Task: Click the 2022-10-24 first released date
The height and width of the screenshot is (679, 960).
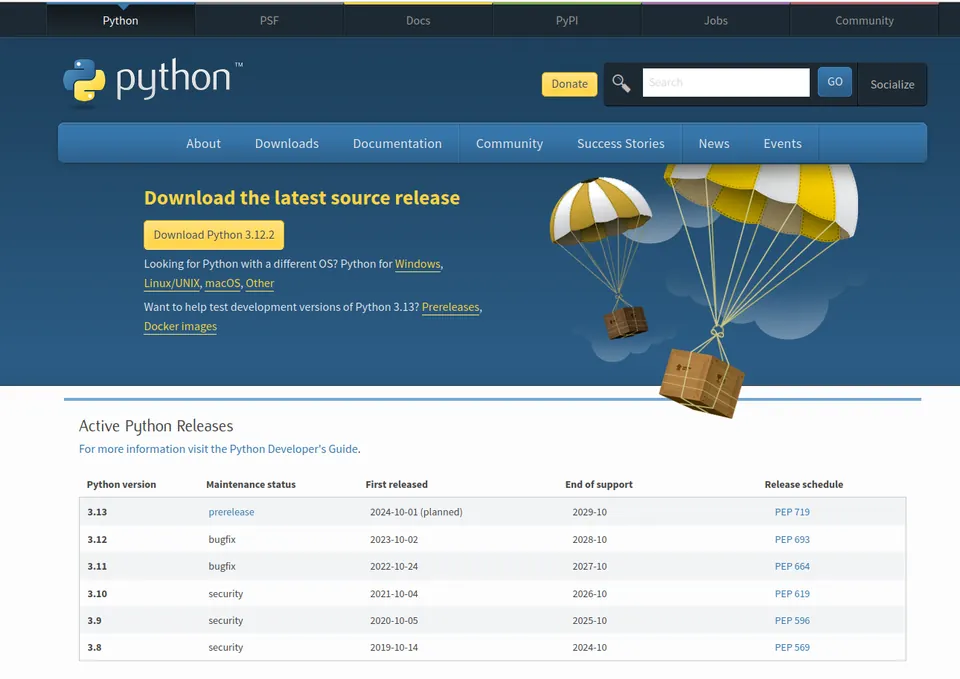Action: [394, 566]
